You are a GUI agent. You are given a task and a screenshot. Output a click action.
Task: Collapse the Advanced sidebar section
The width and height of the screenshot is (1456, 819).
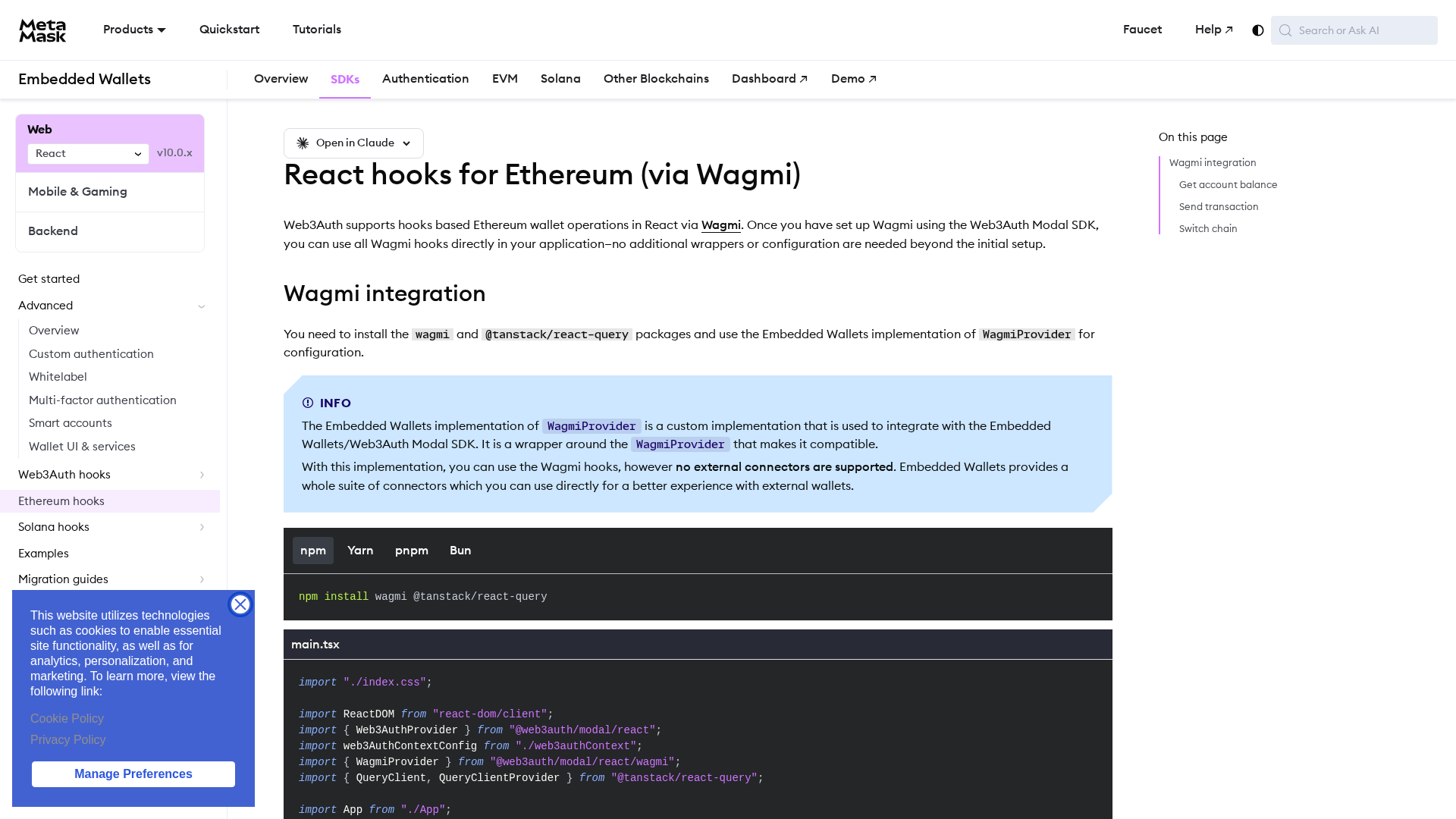coord(202,306)
